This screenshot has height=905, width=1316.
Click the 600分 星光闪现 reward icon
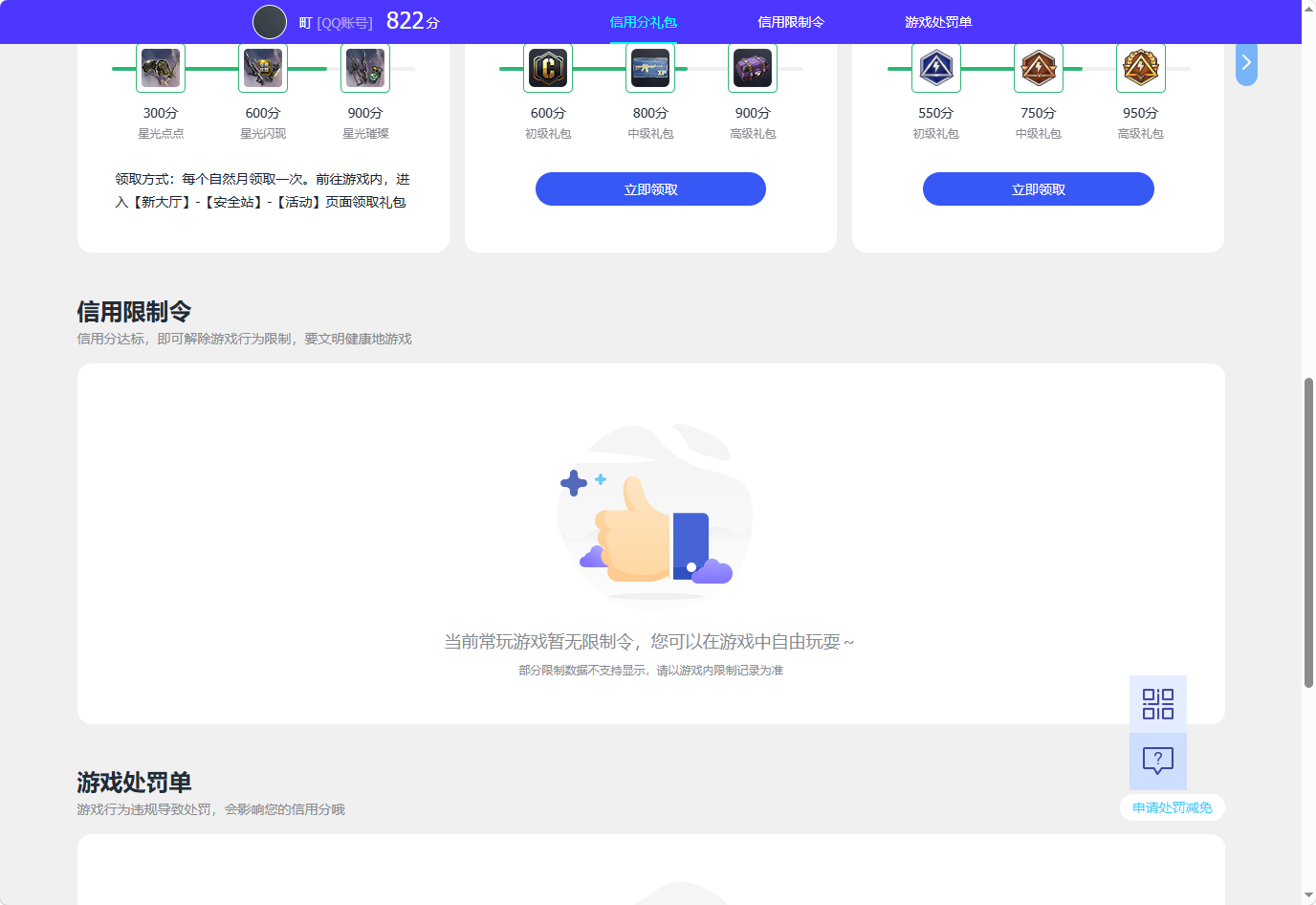tap(263, 68)
